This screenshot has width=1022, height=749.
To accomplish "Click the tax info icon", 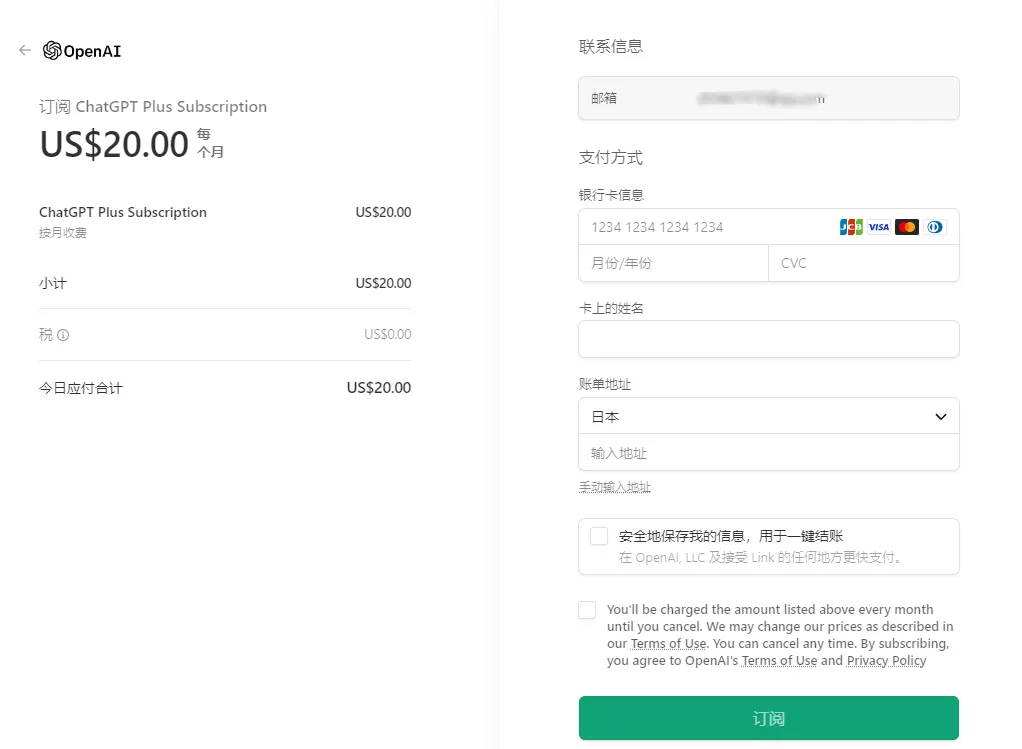I will 63,335.
